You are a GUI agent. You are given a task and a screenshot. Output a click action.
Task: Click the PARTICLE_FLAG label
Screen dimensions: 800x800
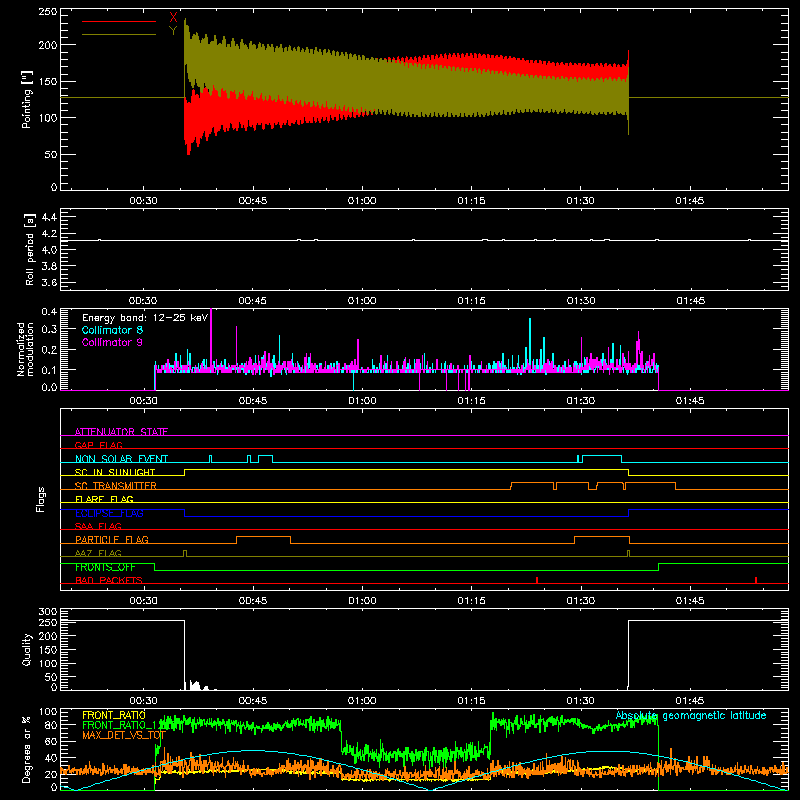click(112, 539)
